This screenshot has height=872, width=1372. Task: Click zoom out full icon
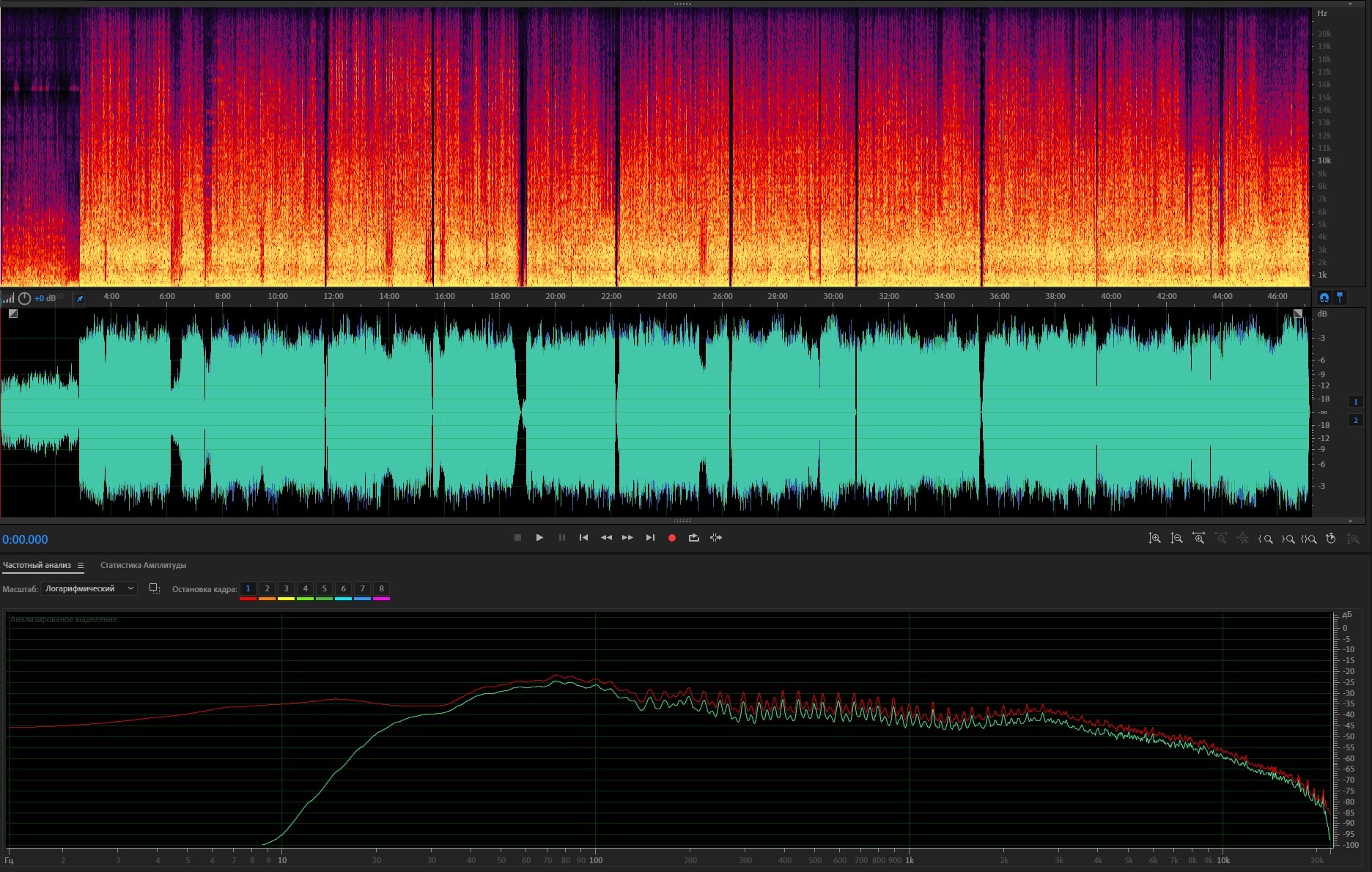tap(1242, 539)
